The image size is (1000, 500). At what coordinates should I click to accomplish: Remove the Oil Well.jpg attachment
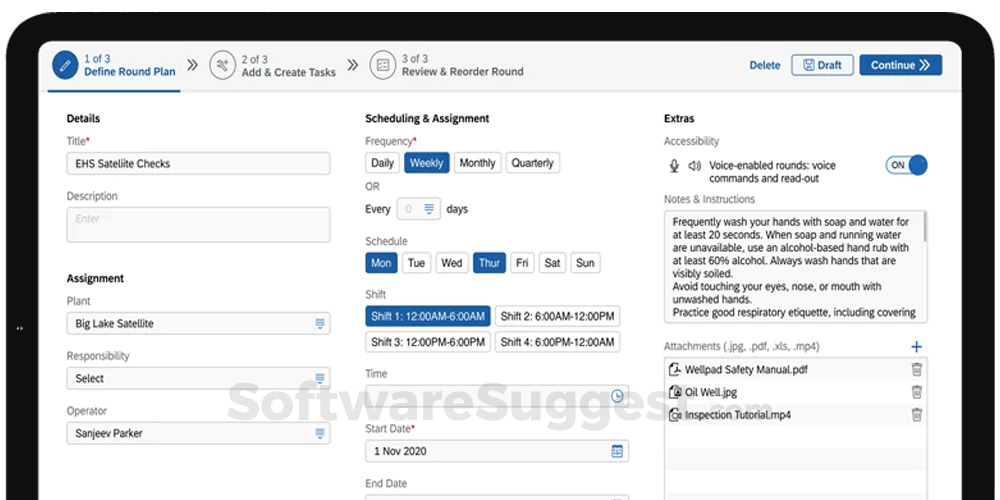tap(917, 392)
